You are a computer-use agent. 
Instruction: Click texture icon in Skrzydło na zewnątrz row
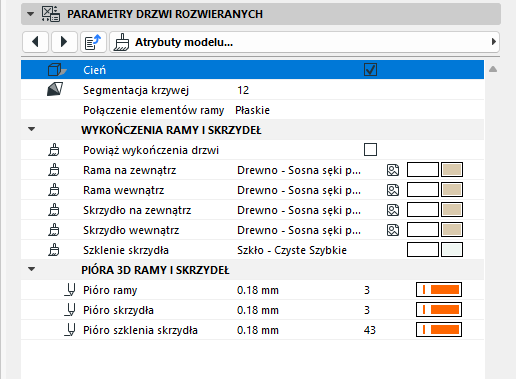(x=393, y=210)
